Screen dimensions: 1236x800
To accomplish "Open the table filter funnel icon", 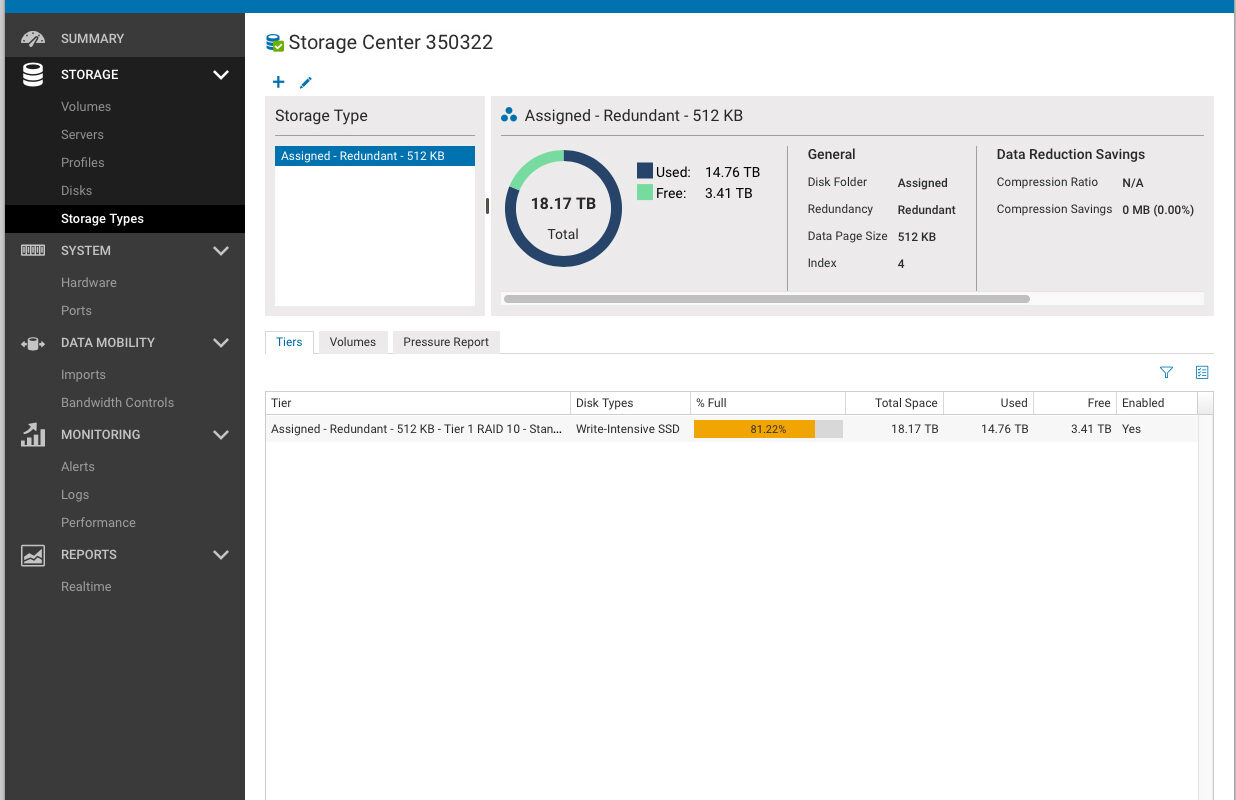I will 1166,372.
